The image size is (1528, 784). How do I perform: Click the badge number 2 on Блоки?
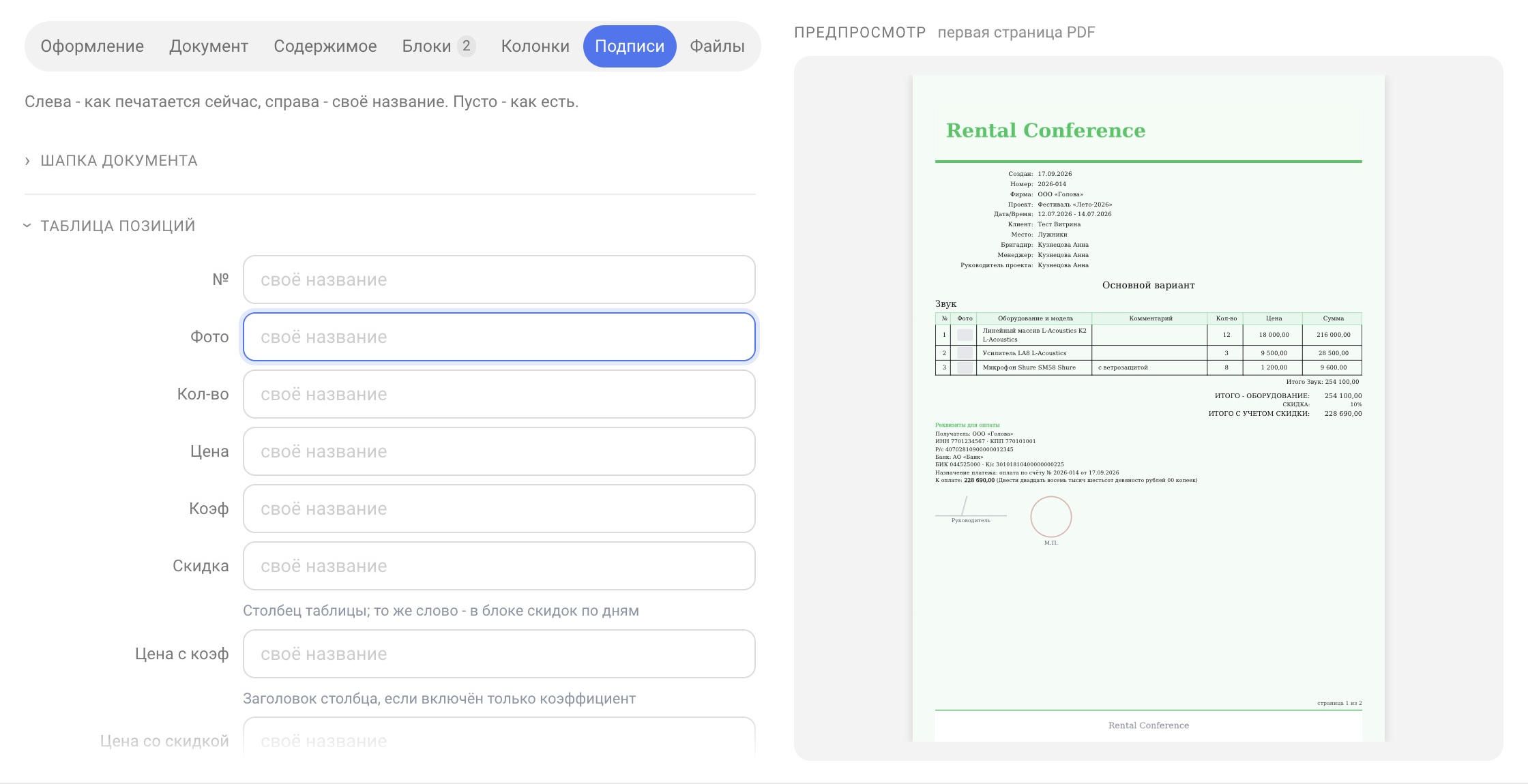tap(467, 46)
